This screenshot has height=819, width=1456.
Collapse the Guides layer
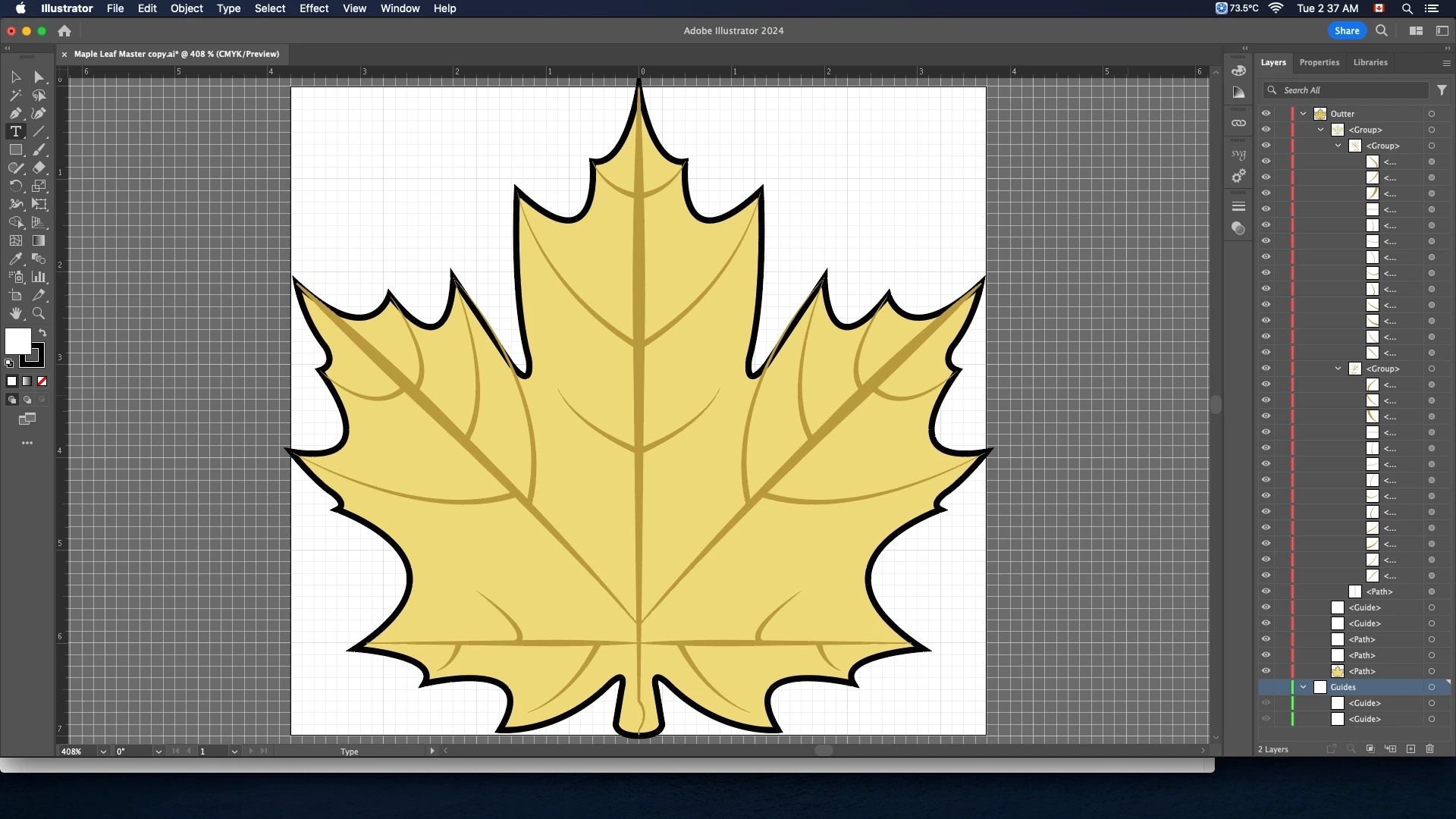(x=1304, y=687)
